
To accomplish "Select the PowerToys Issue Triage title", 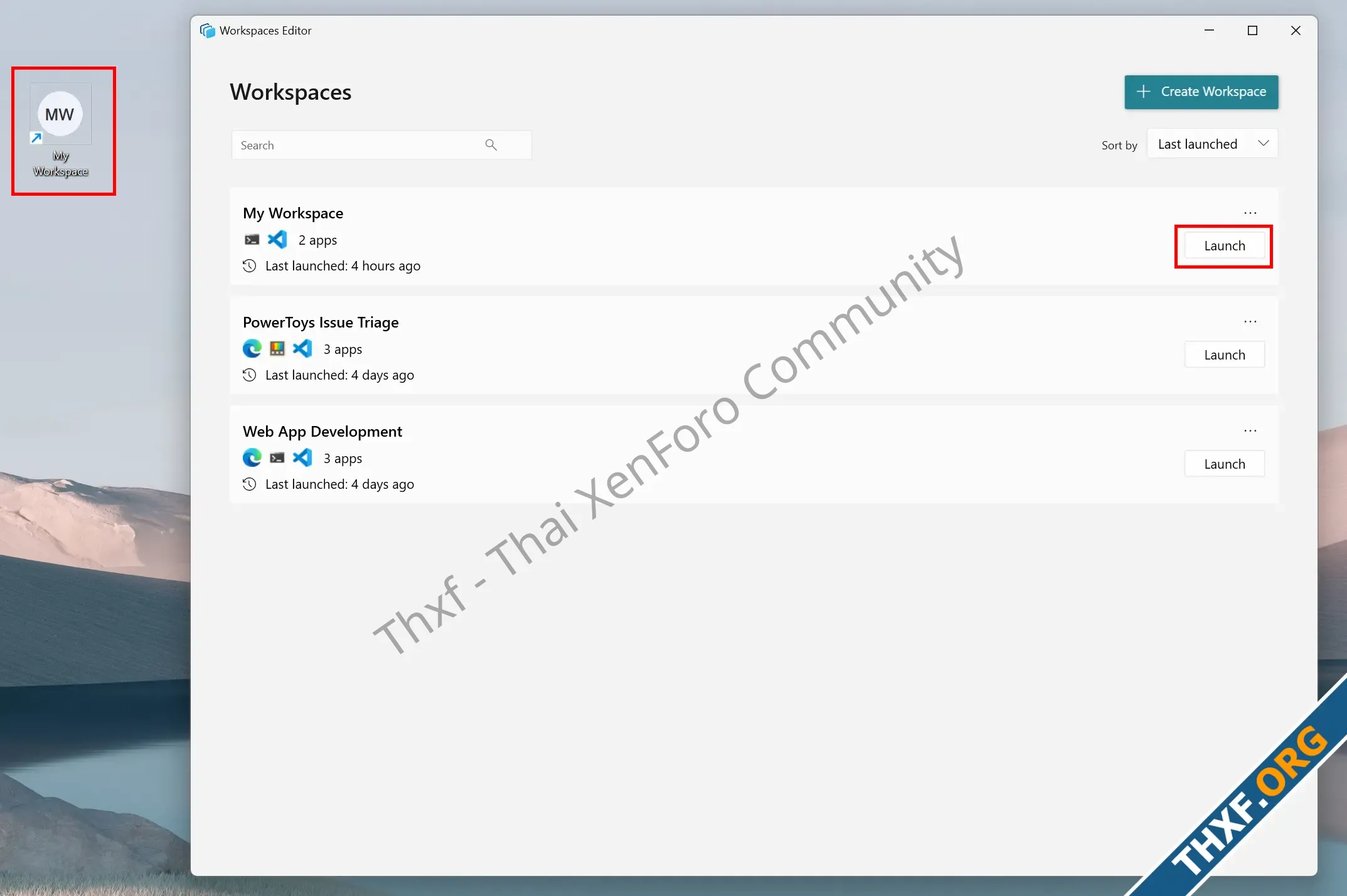I will 321,323.
